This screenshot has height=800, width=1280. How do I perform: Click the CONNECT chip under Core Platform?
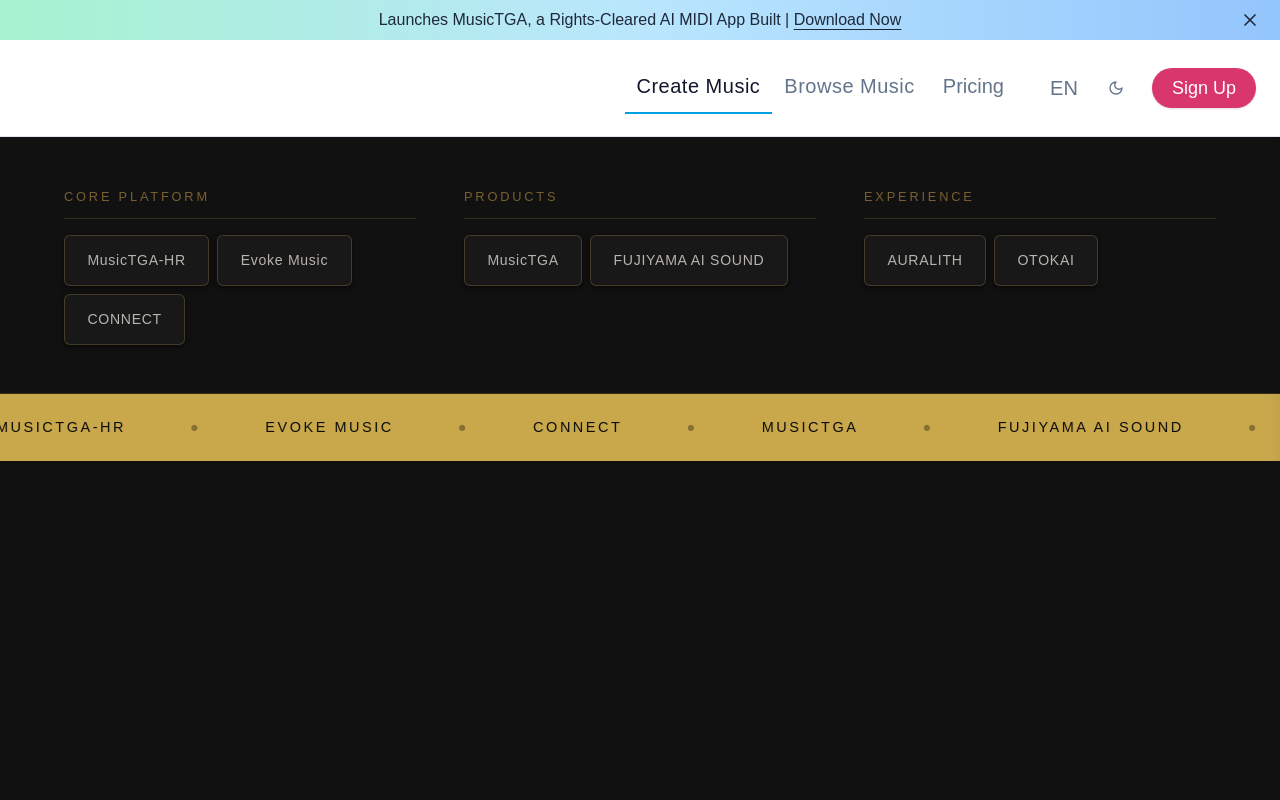[x=124, y=319]
